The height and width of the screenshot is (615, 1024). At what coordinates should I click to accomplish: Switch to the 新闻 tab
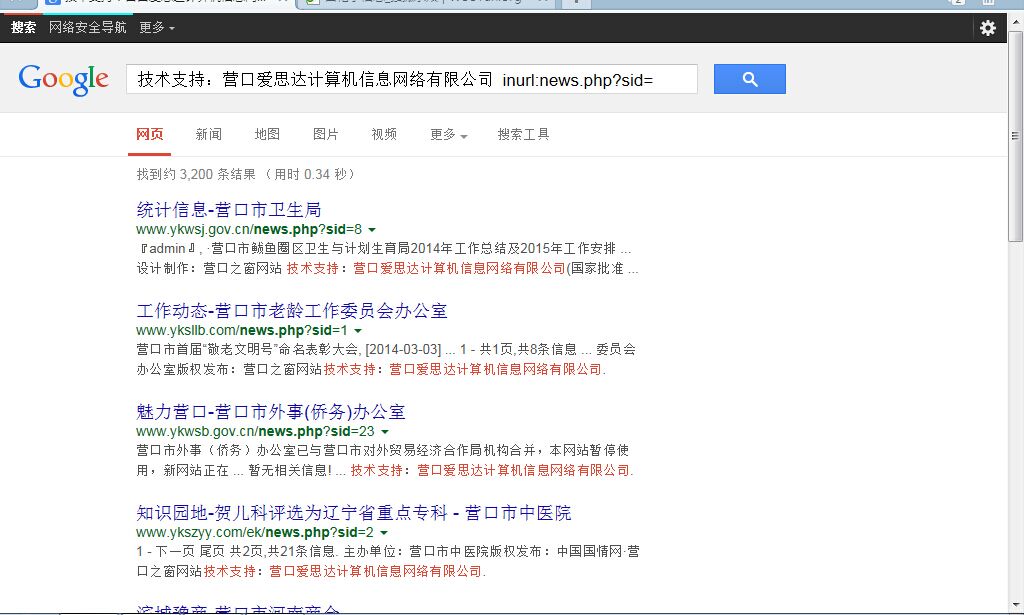click(x=208, y=134)
